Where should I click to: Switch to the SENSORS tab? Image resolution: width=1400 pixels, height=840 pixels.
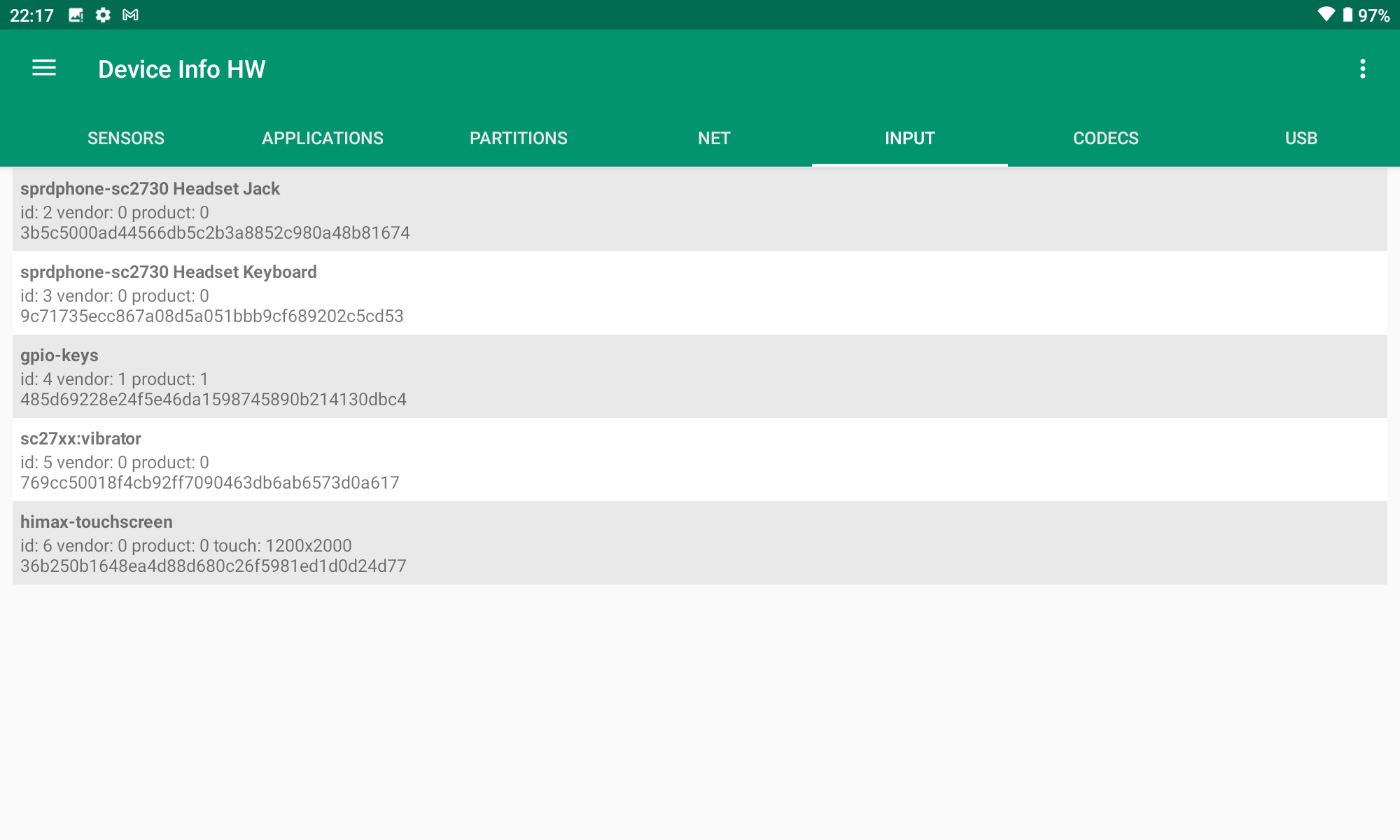point(126,138)
